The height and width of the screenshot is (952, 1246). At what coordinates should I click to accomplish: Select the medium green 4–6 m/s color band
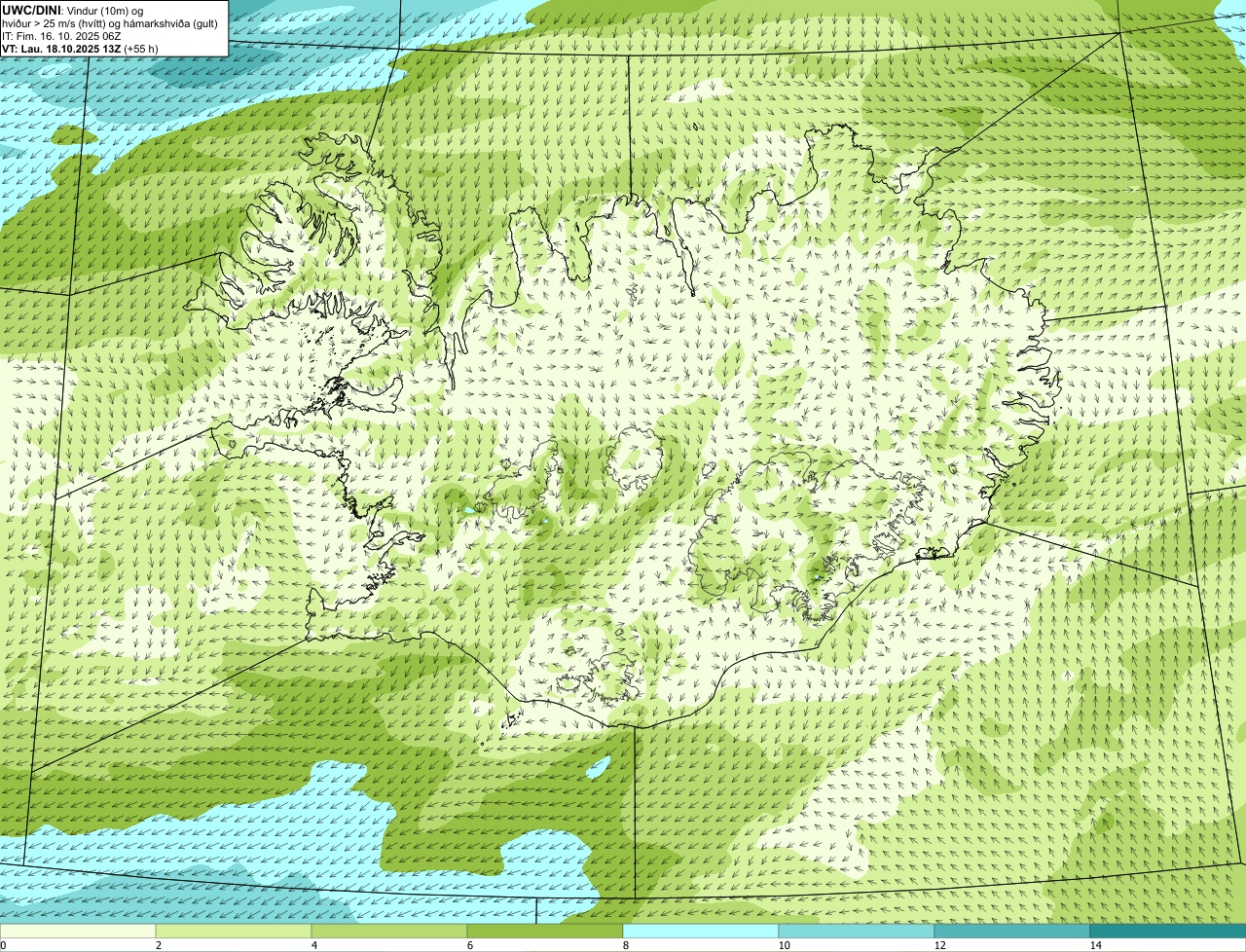point(389,931)
